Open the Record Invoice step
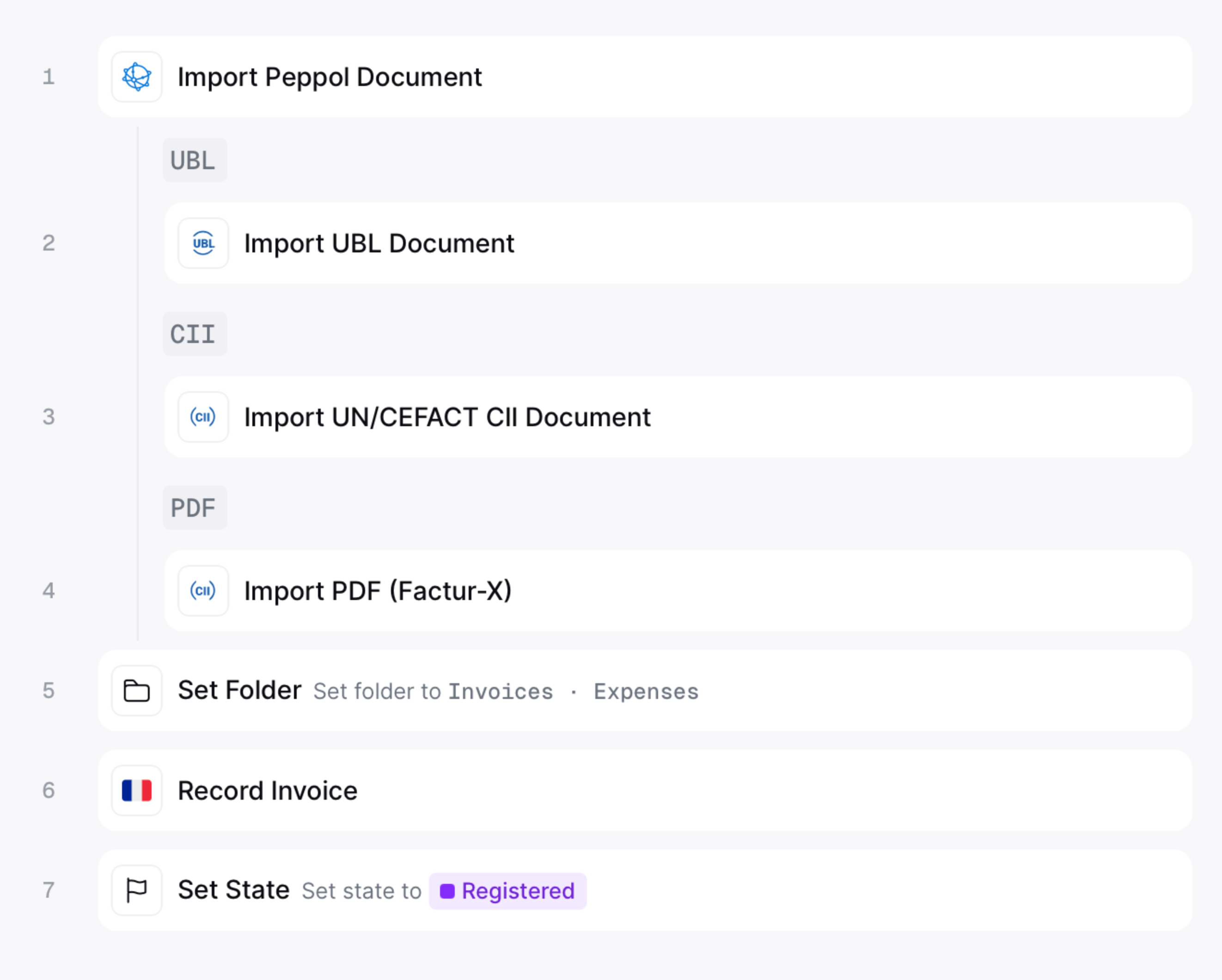This screenshot has width=1222, height=980. [645, 790]
